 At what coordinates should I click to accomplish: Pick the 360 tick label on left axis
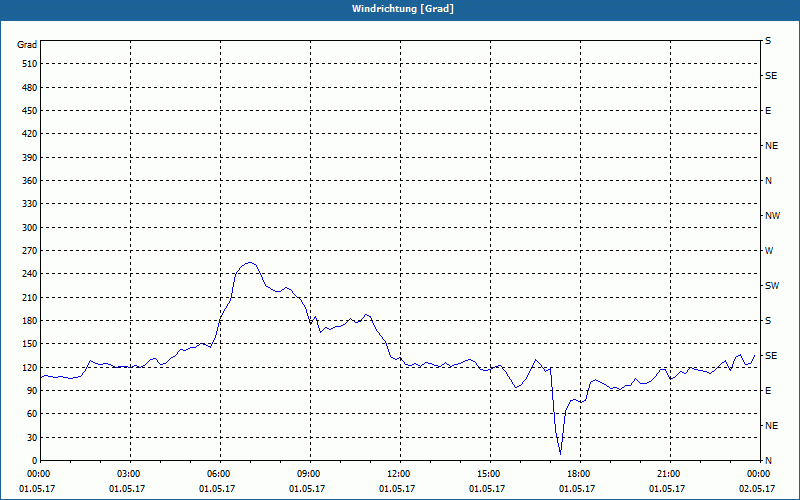tap(30, 181)
